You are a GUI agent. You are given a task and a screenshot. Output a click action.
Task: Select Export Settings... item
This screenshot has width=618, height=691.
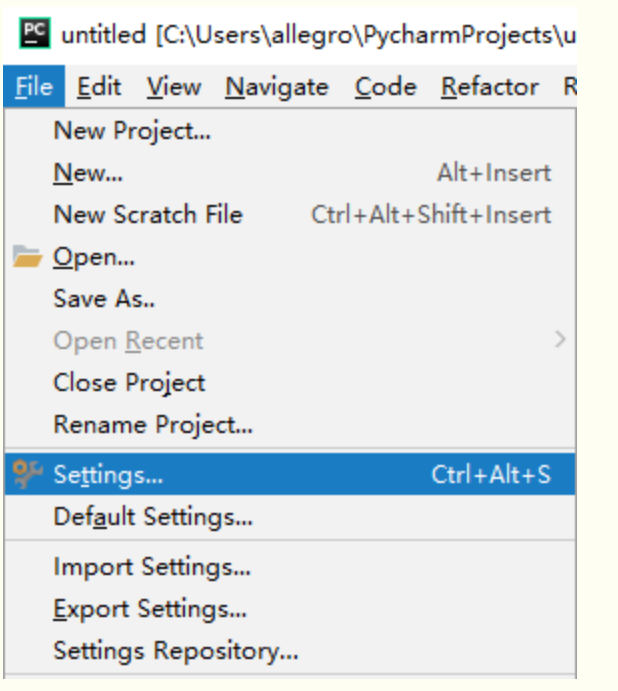[x=149, y=609]
